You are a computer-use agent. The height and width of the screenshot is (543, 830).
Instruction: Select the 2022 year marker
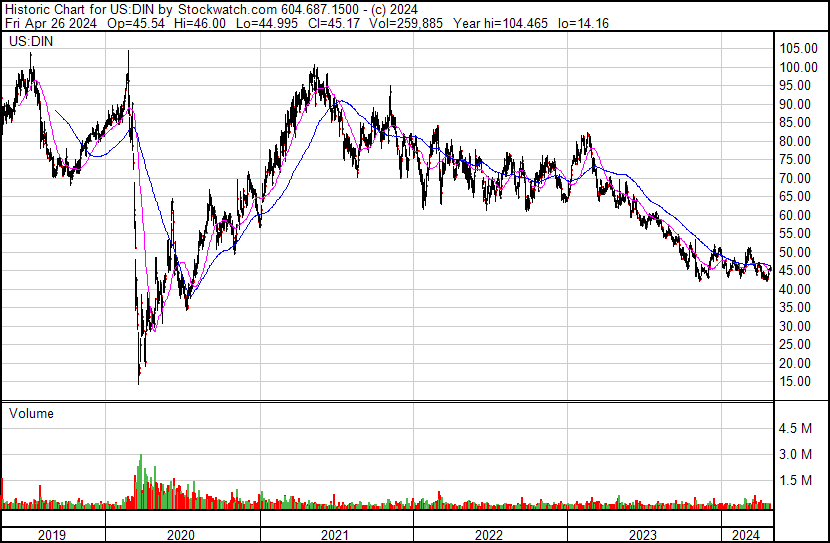[x=489, y=535]
